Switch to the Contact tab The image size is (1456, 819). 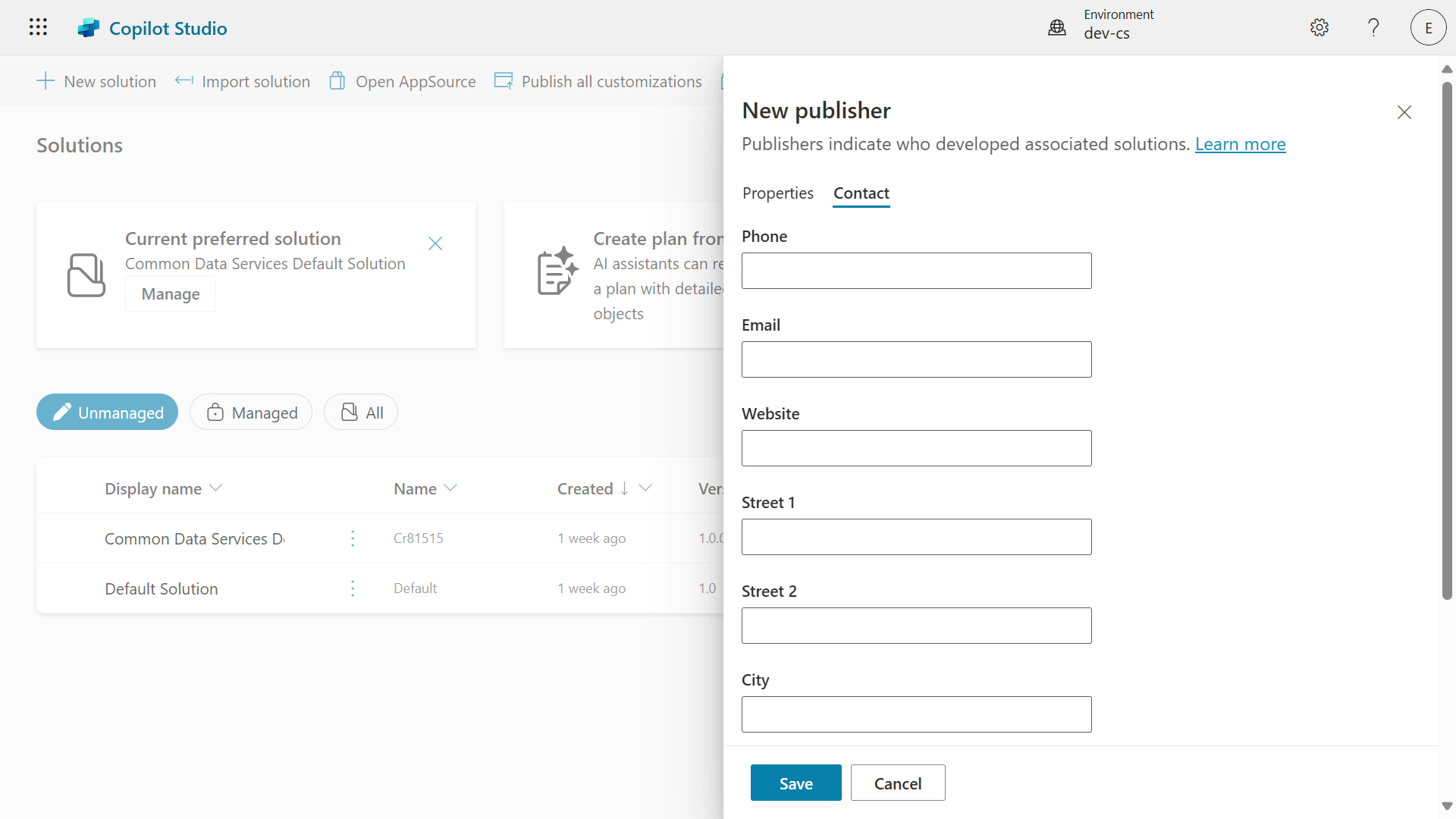861,193
